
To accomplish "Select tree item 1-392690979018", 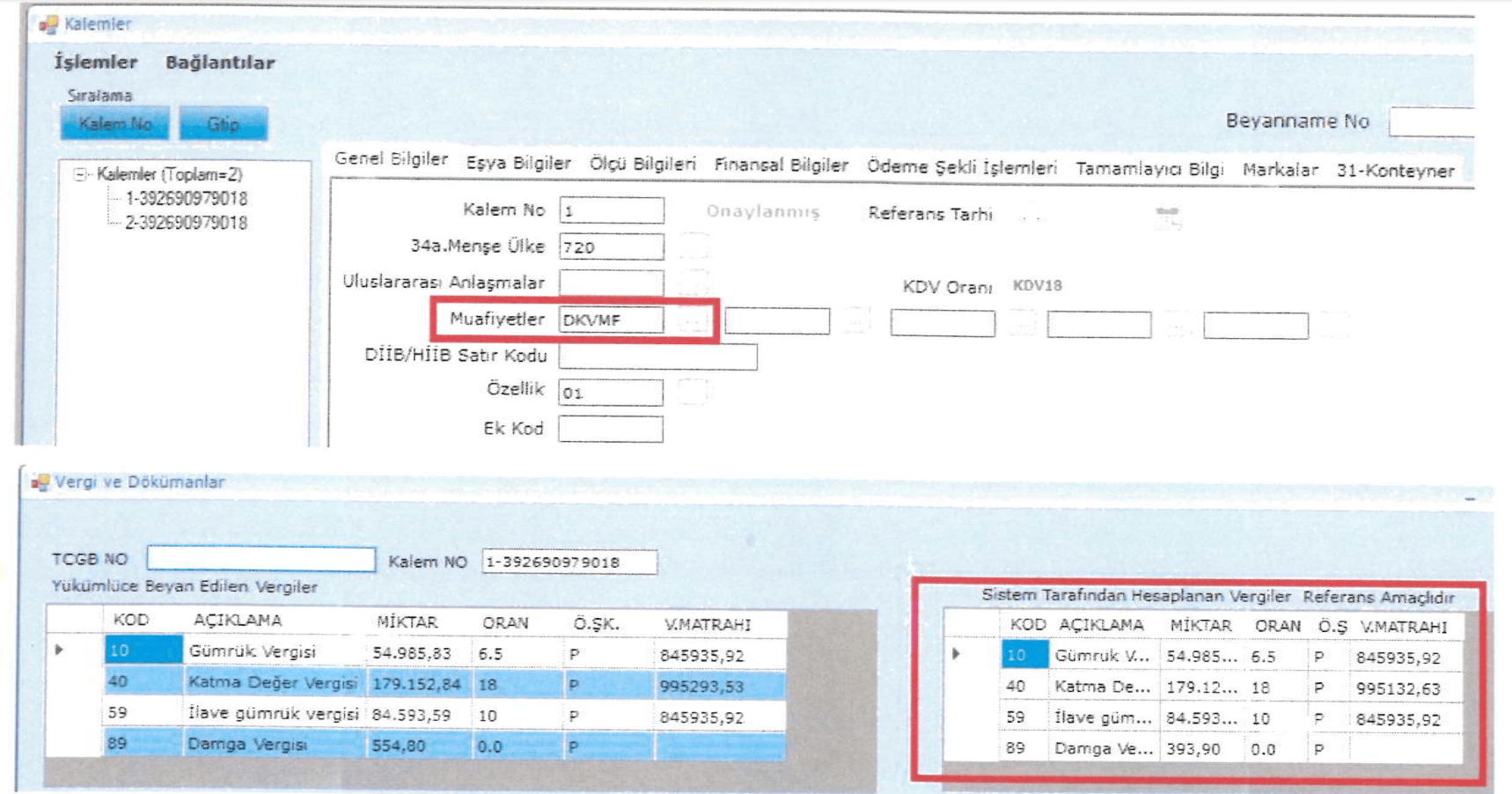I will 186,199.
